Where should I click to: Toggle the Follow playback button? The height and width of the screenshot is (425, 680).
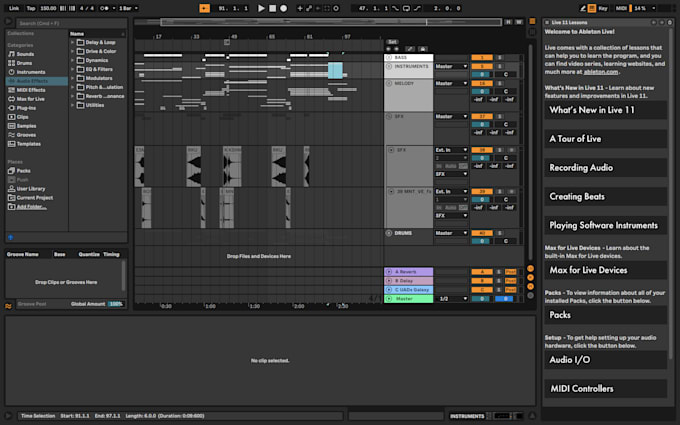tap(204, 8)
